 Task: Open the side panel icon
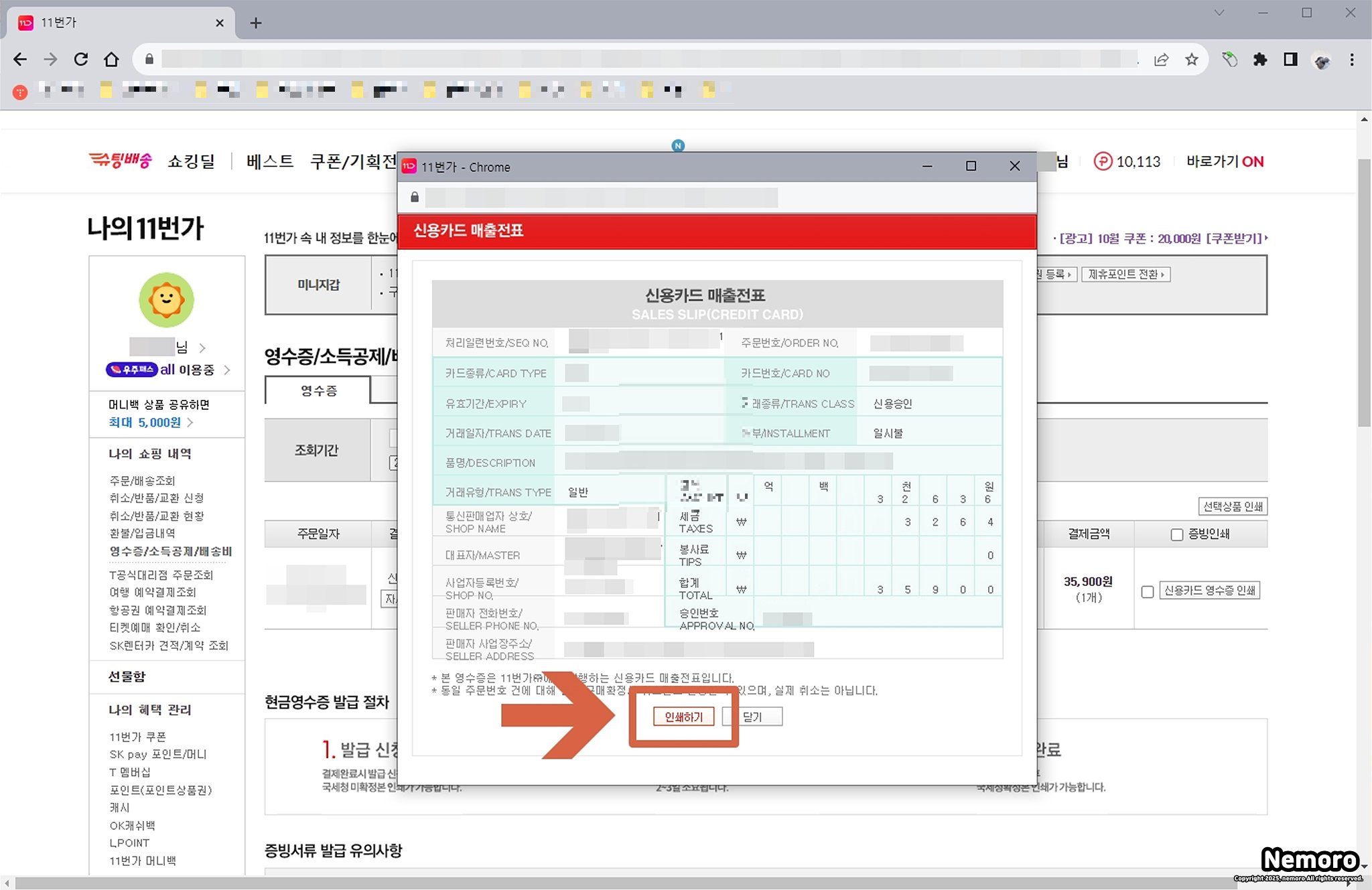point(1290,60)
